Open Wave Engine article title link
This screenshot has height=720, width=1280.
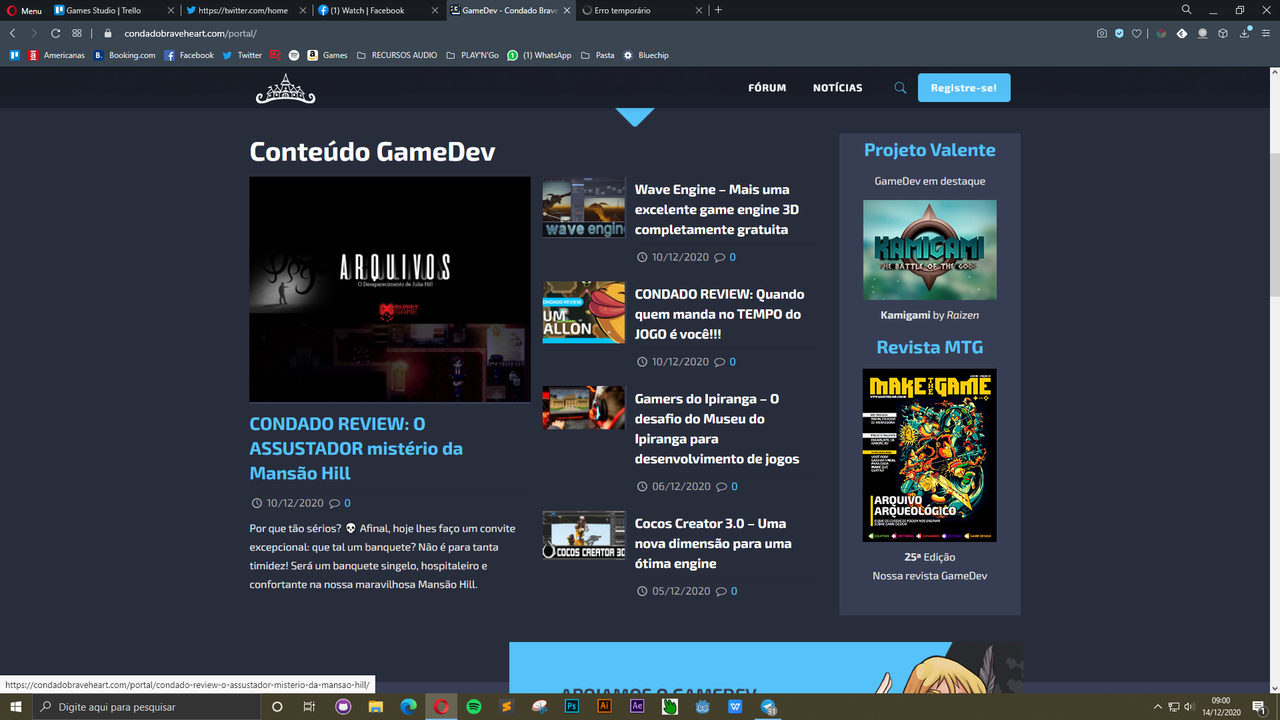point(716,209)
